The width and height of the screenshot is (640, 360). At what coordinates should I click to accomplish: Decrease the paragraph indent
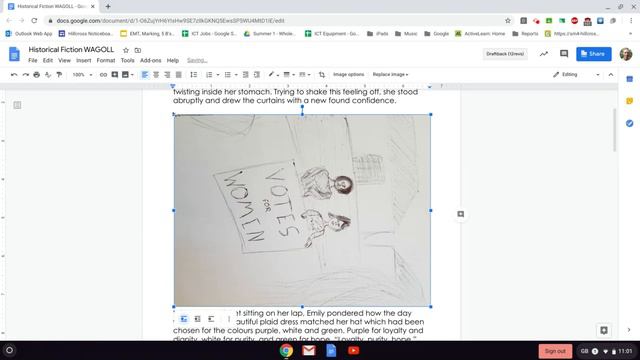tap(245, 75)
